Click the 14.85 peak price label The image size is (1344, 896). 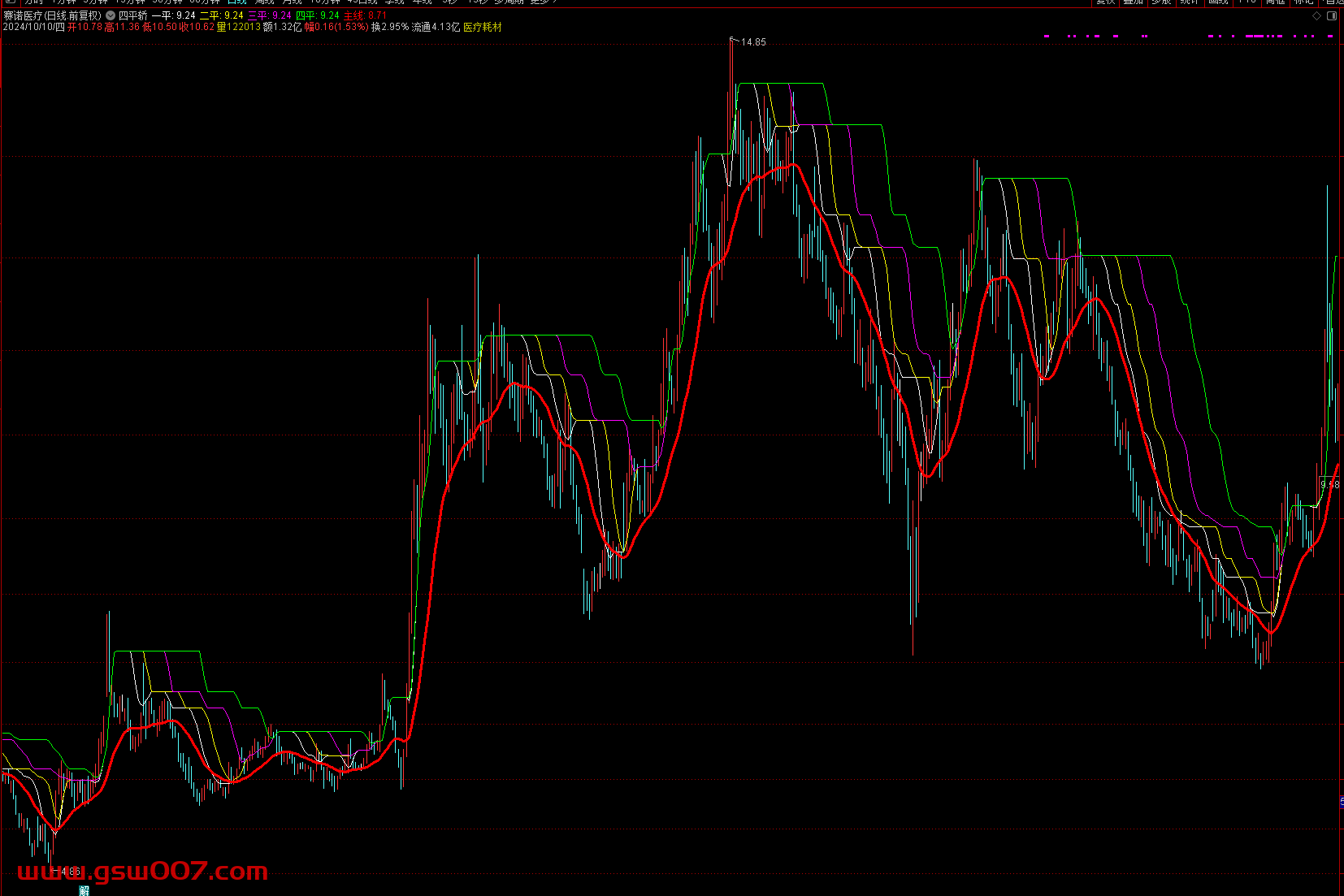click(753, 42)
